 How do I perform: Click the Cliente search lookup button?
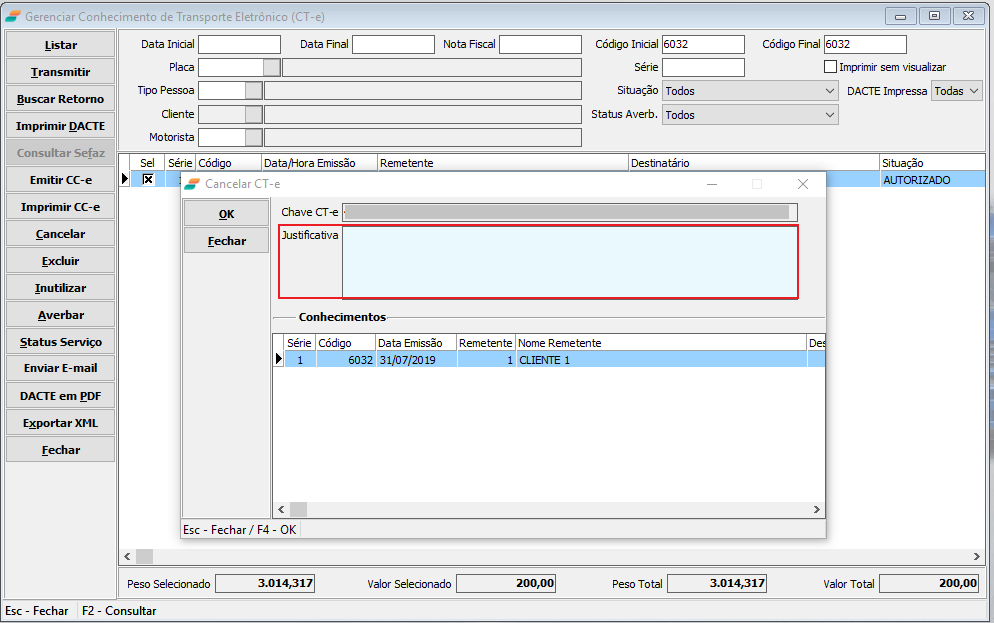click(254, 114)
